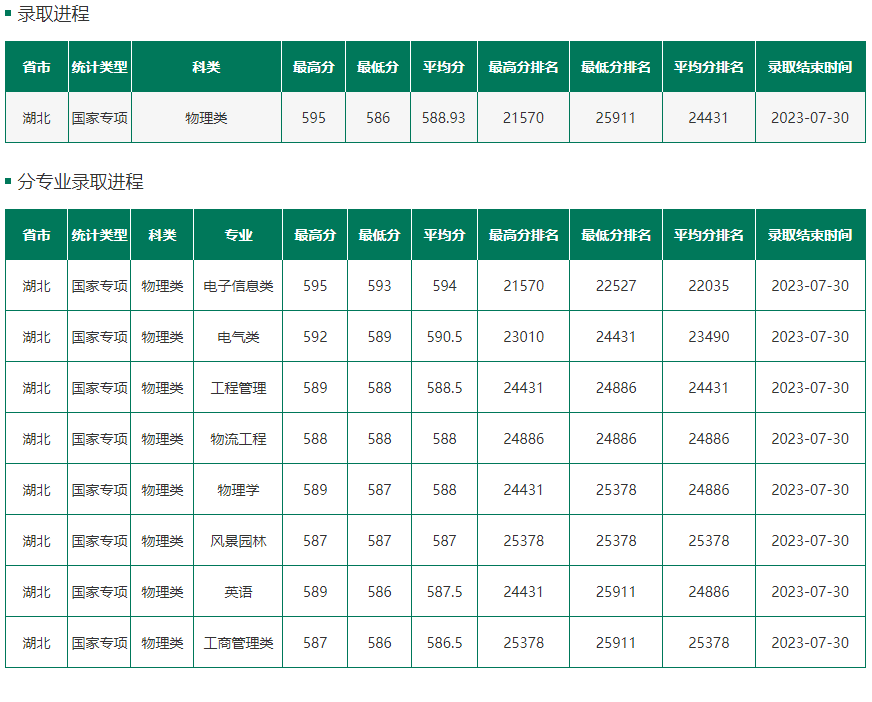Click average score '587' in 风景园林 row
Viewport: 872px width, 702px height.
point(444,541)
